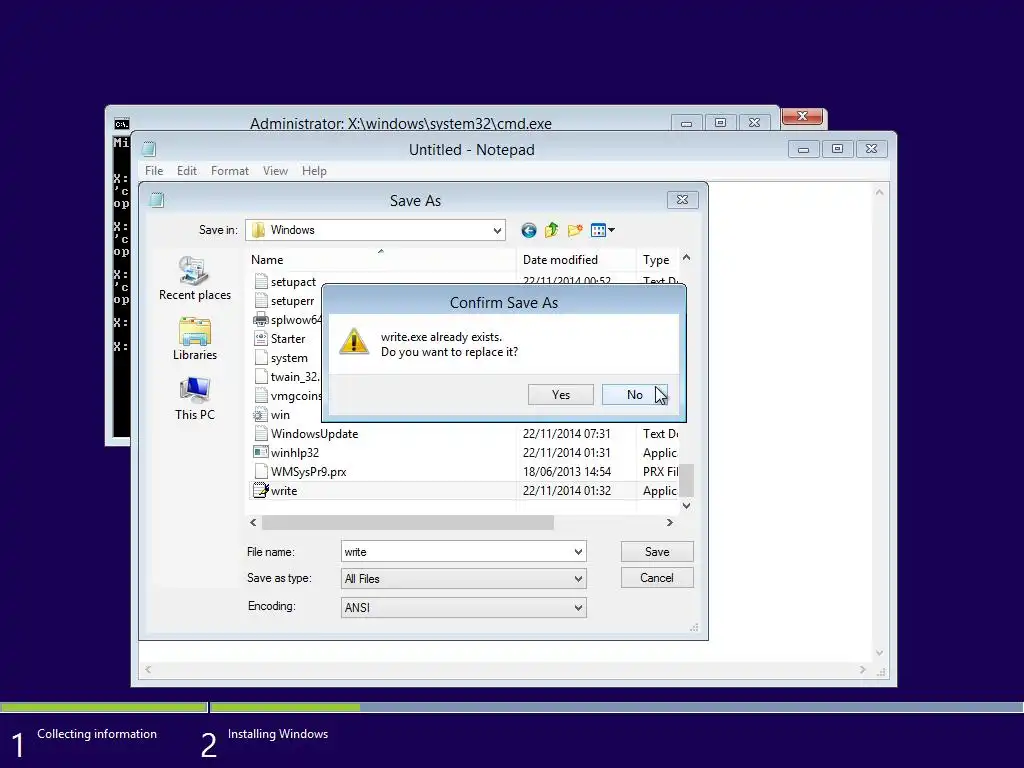
Task: Sort files by Name column header
Action: click(x=380, y=259)
